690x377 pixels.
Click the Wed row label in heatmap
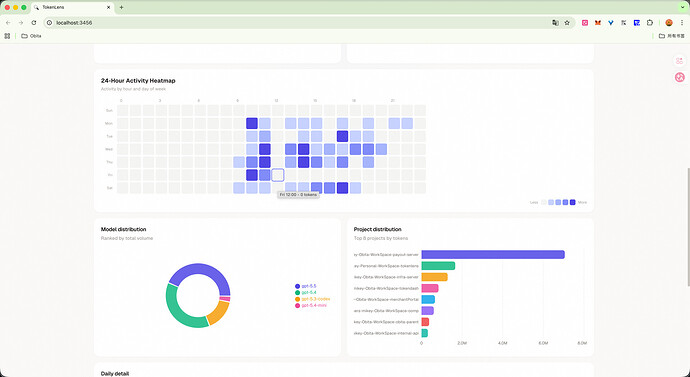(109, 149)
